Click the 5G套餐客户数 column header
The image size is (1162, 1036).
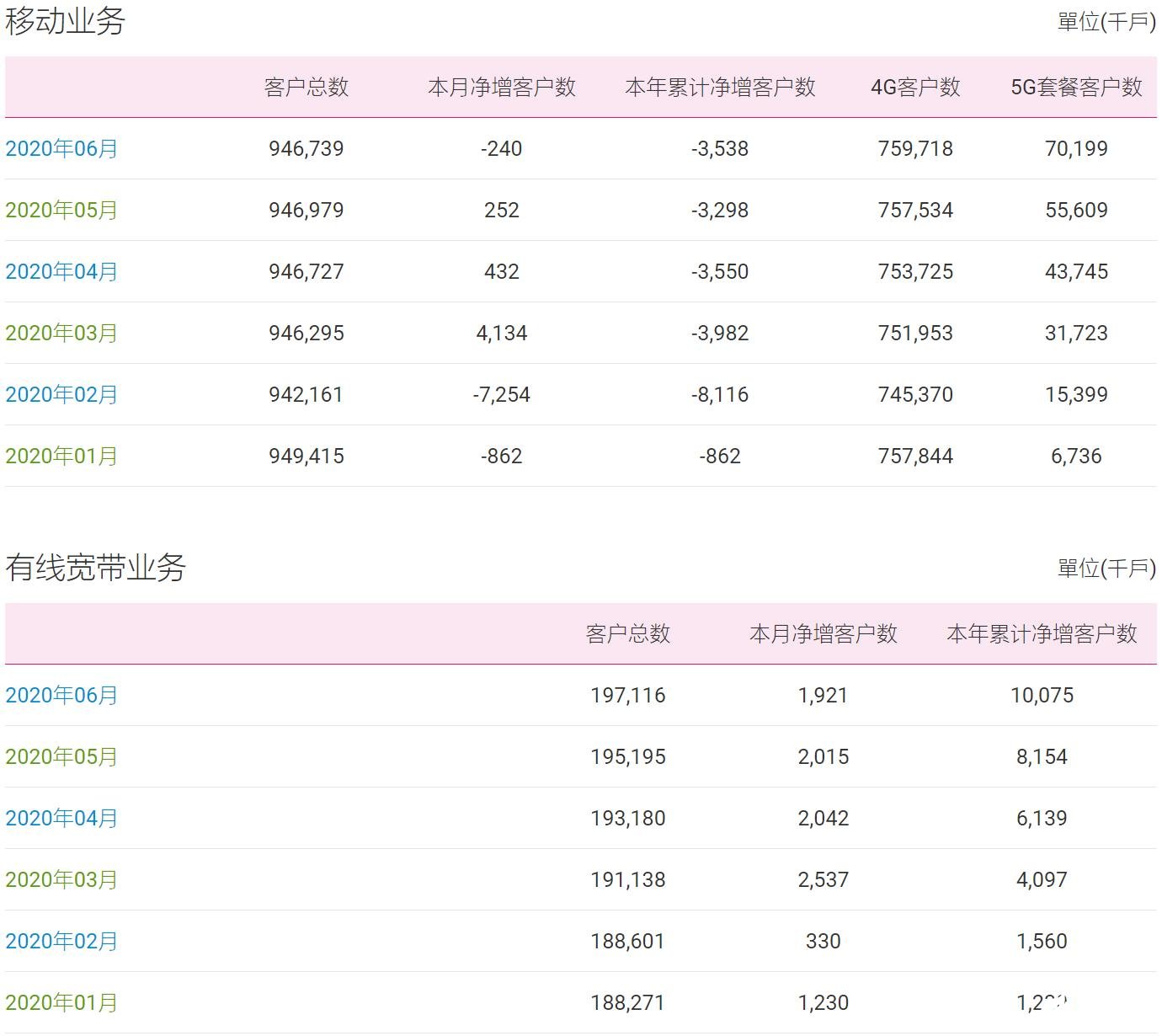click(1077, 87)
